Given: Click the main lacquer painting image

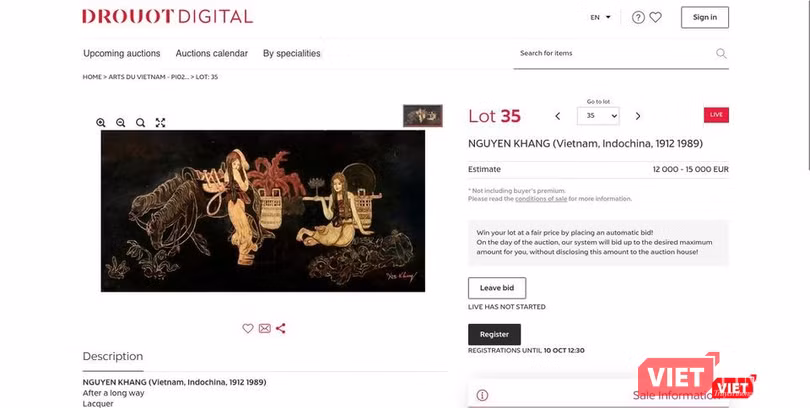Looking at the screenshot, I should coord(263,211).
